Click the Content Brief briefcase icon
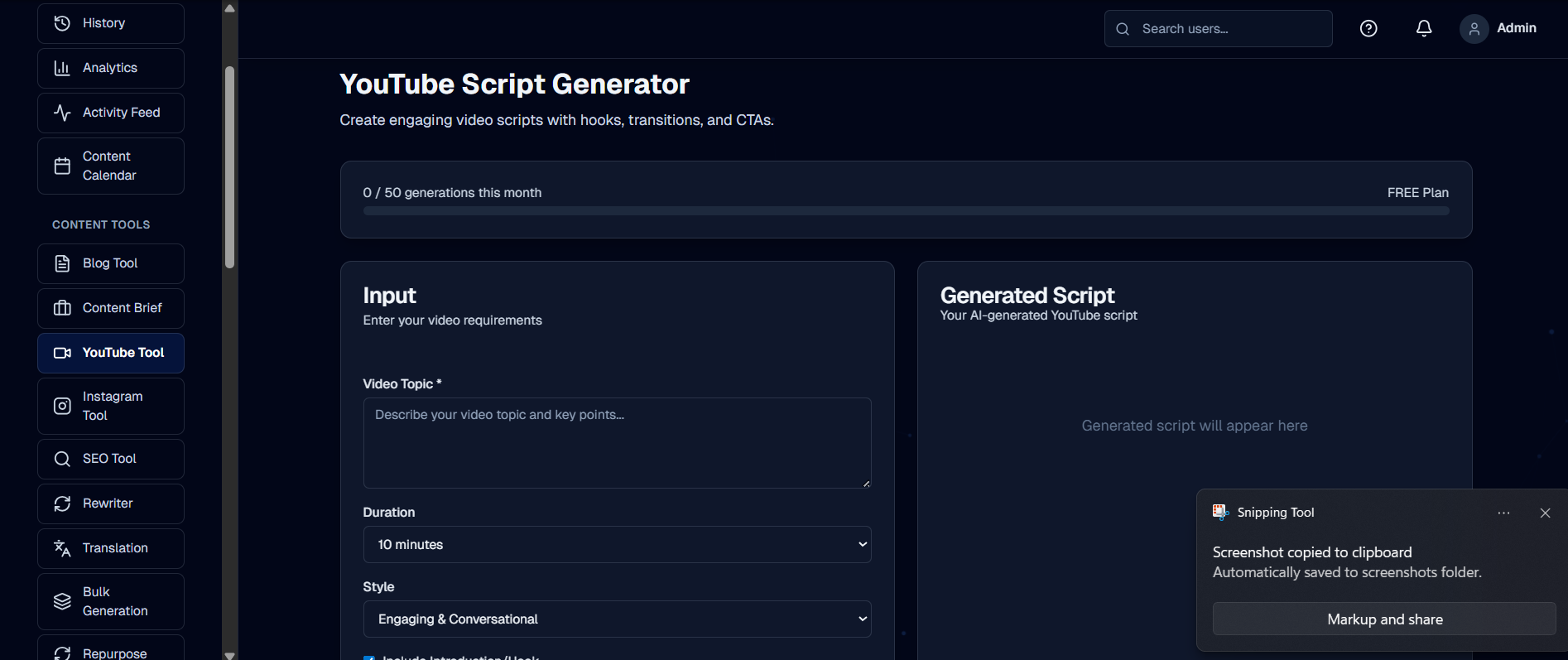This screenshot has height=660, width=1568. click(62, 308)
